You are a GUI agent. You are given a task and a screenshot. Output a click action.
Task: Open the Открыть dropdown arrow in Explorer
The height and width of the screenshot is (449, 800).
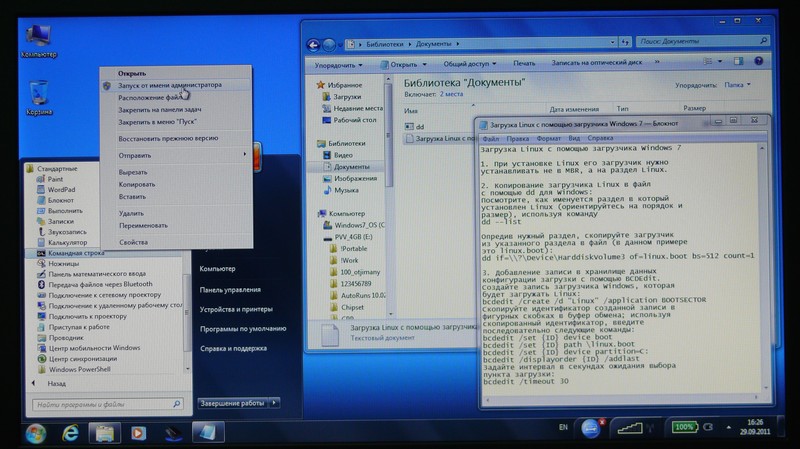pyautogui.click(x=424, y=64)
